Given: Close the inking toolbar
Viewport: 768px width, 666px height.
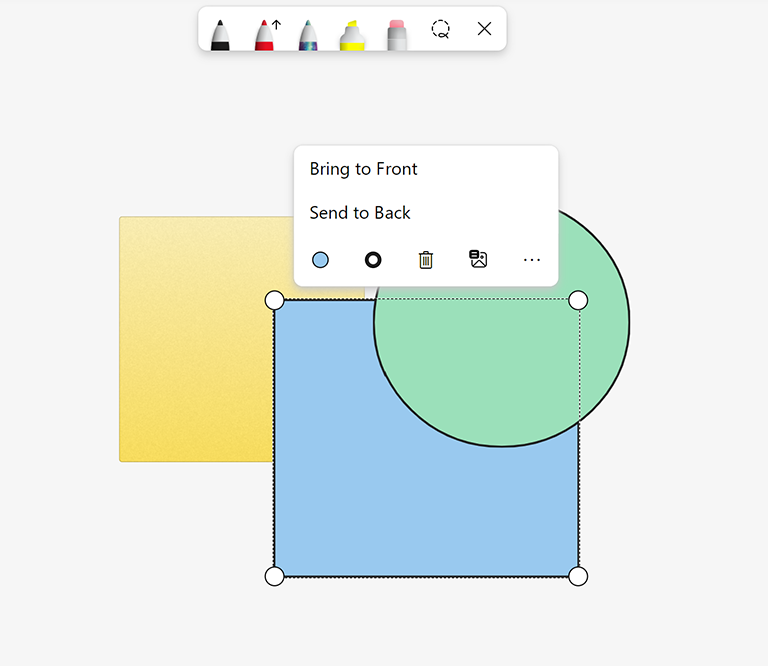Looking at the screenshot, I should [x=485, y=29].
